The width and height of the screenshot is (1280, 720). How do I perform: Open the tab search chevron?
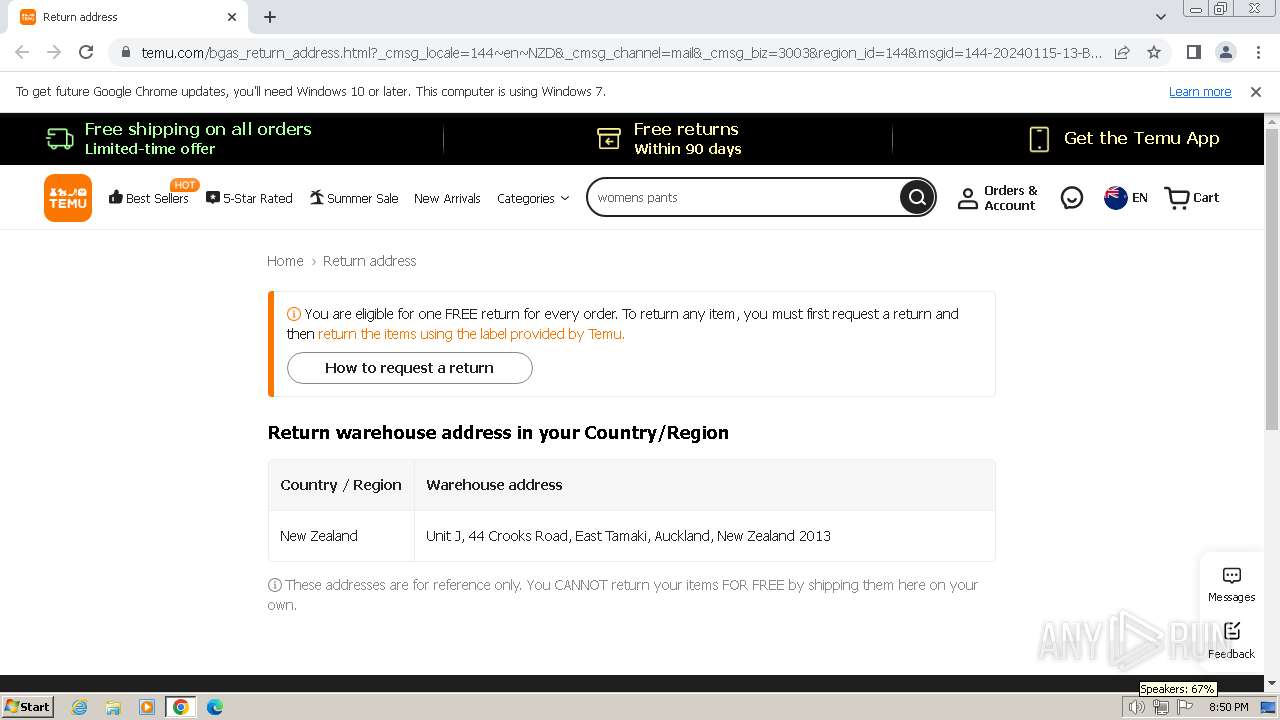tap(1161, 17)
